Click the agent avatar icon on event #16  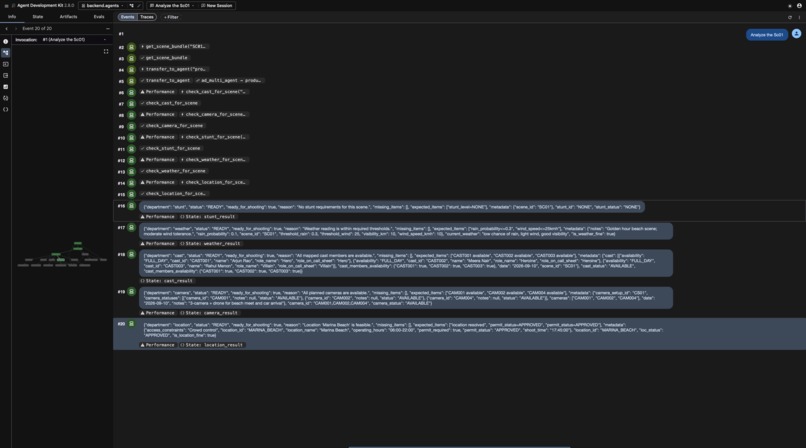coord(131,206)
